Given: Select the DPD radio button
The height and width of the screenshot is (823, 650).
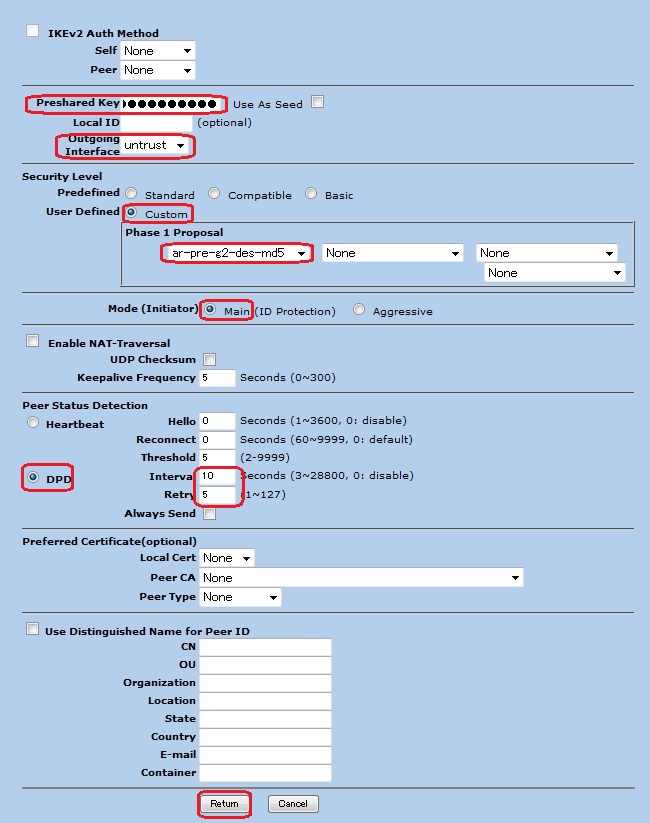Looking at the screenshot, I should pyautogui.click(x=33, y=477).
